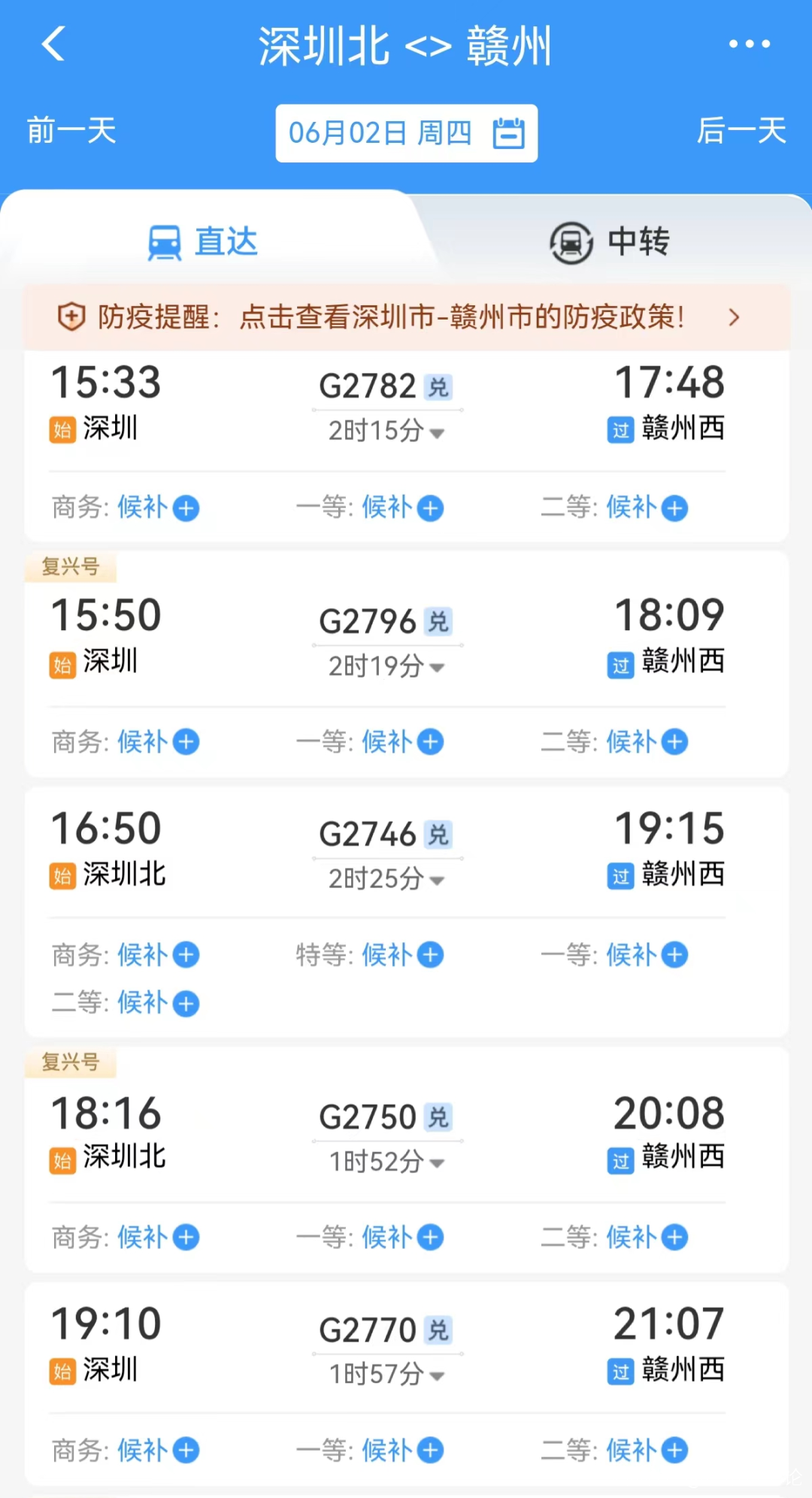This screenshot has height=1498, width=812.
Task: Expand the 防疫提醒 notice chevron
Action: coord(734,317)
